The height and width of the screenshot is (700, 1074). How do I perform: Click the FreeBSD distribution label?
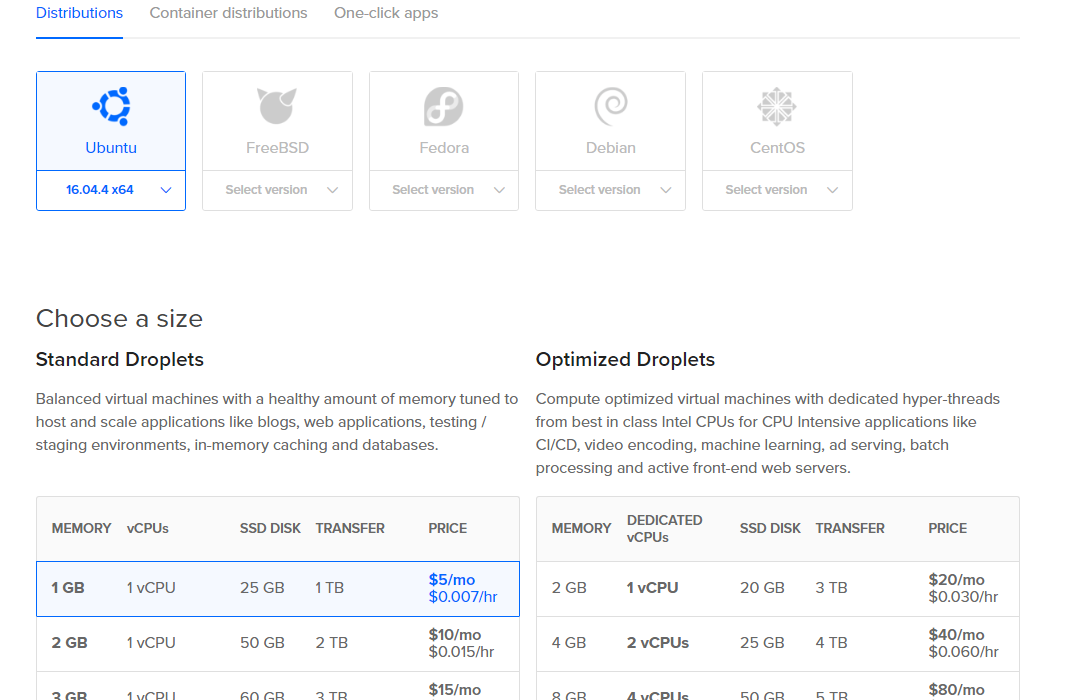(277, 148)
